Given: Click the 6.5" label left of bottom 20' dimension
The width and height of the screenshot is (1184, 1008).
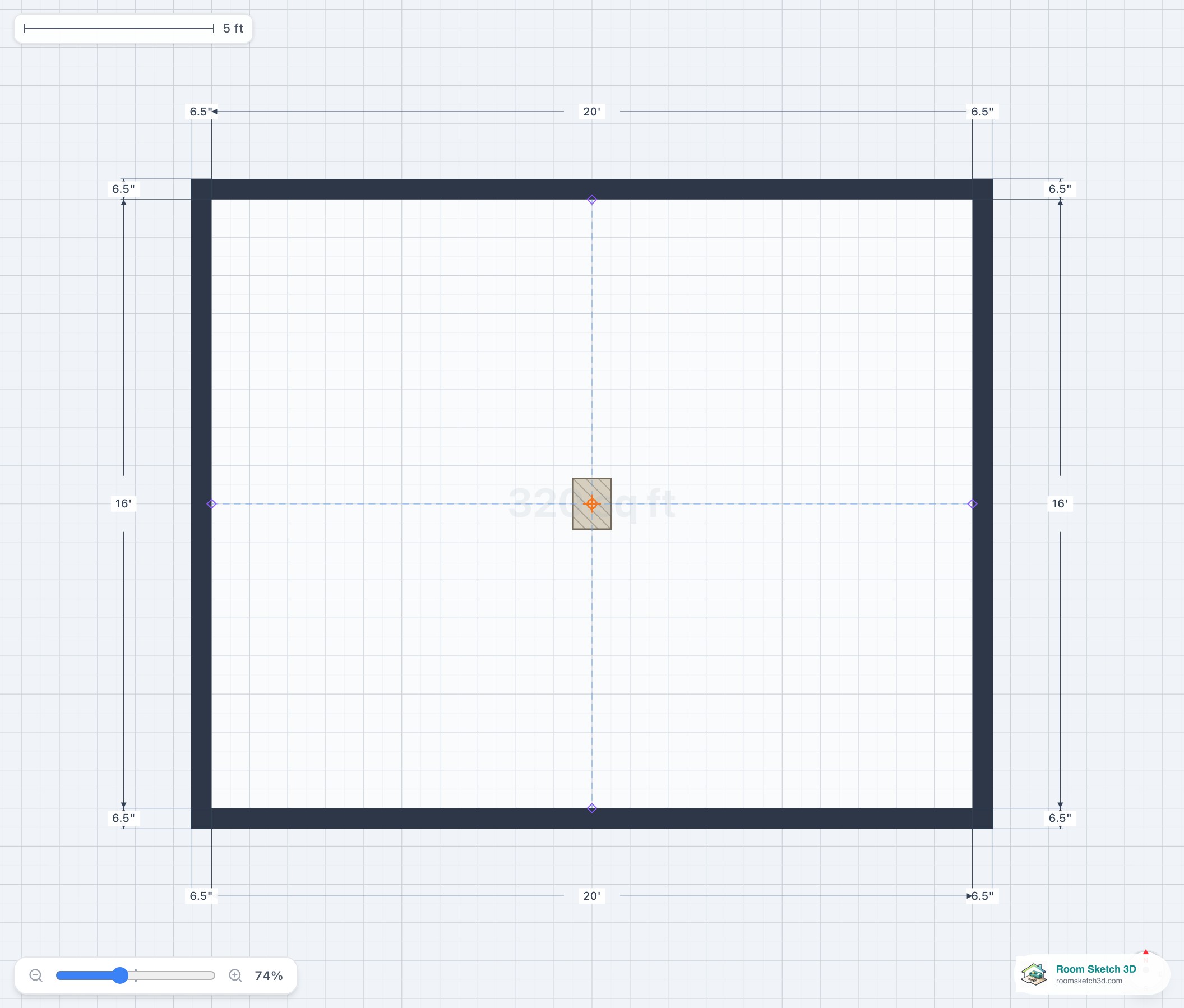Looking at the screenshot, I should (x=201, y=896).
